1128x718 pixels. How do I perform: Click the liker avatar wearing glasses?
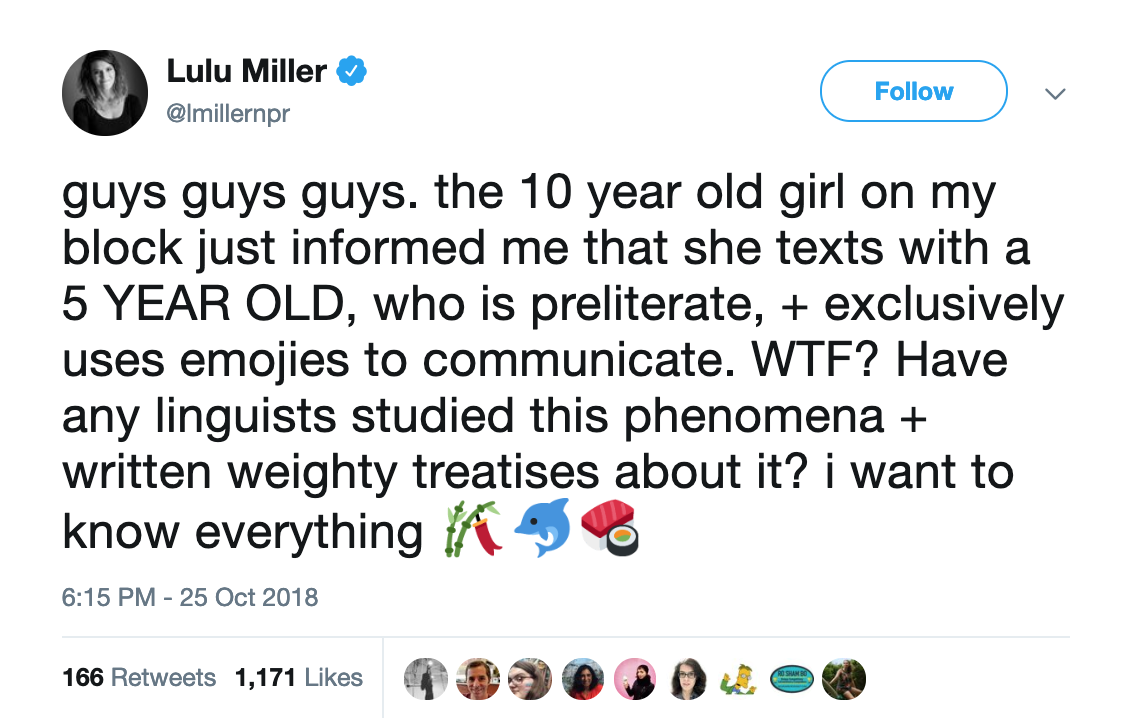[688, 677]
